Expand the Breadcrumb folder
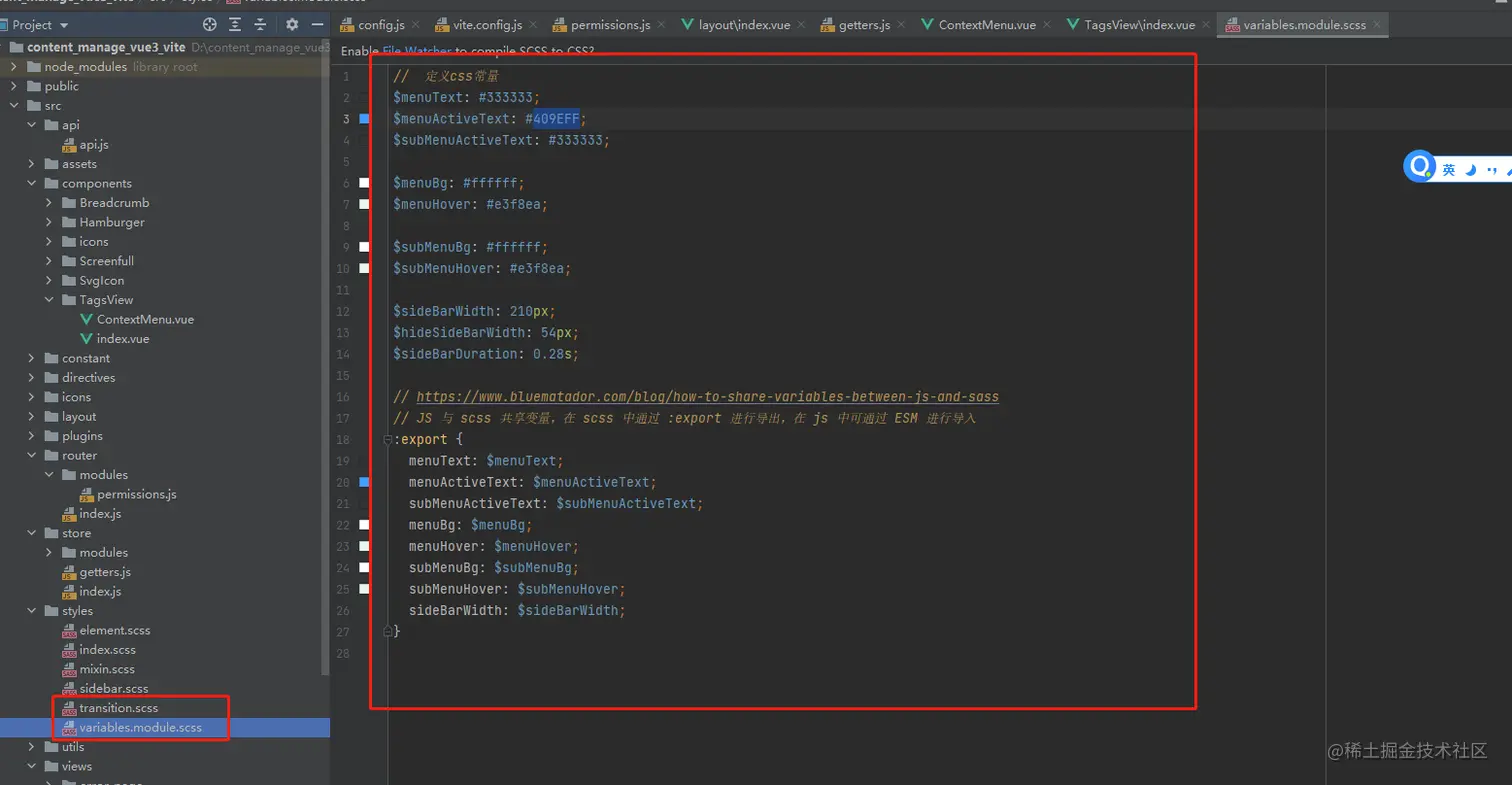Viewport: 1512px width, 785px height. pos(49,203)
